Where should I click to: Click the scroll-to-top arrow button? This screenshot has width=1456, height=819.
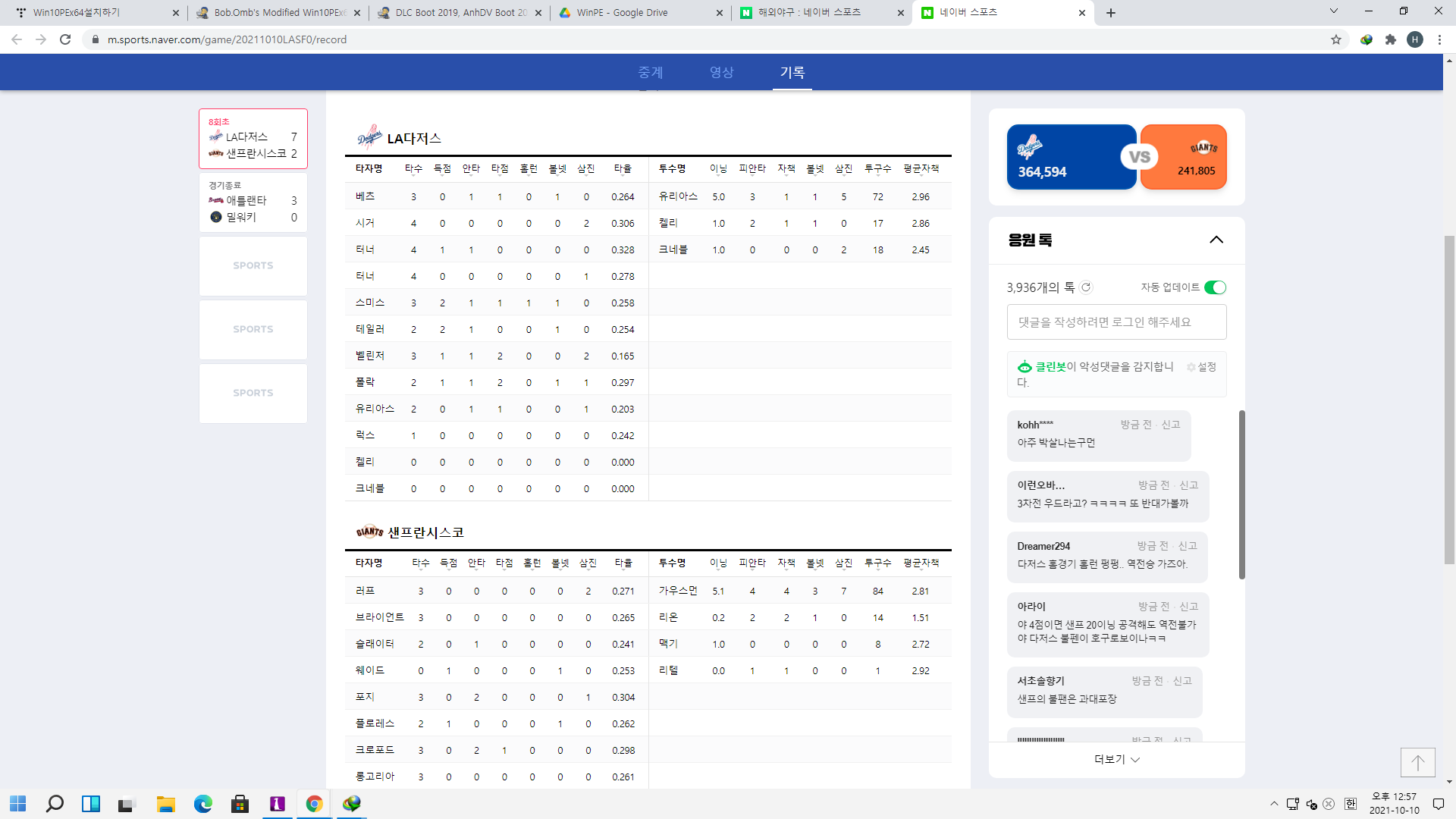tap(1417, 762)
